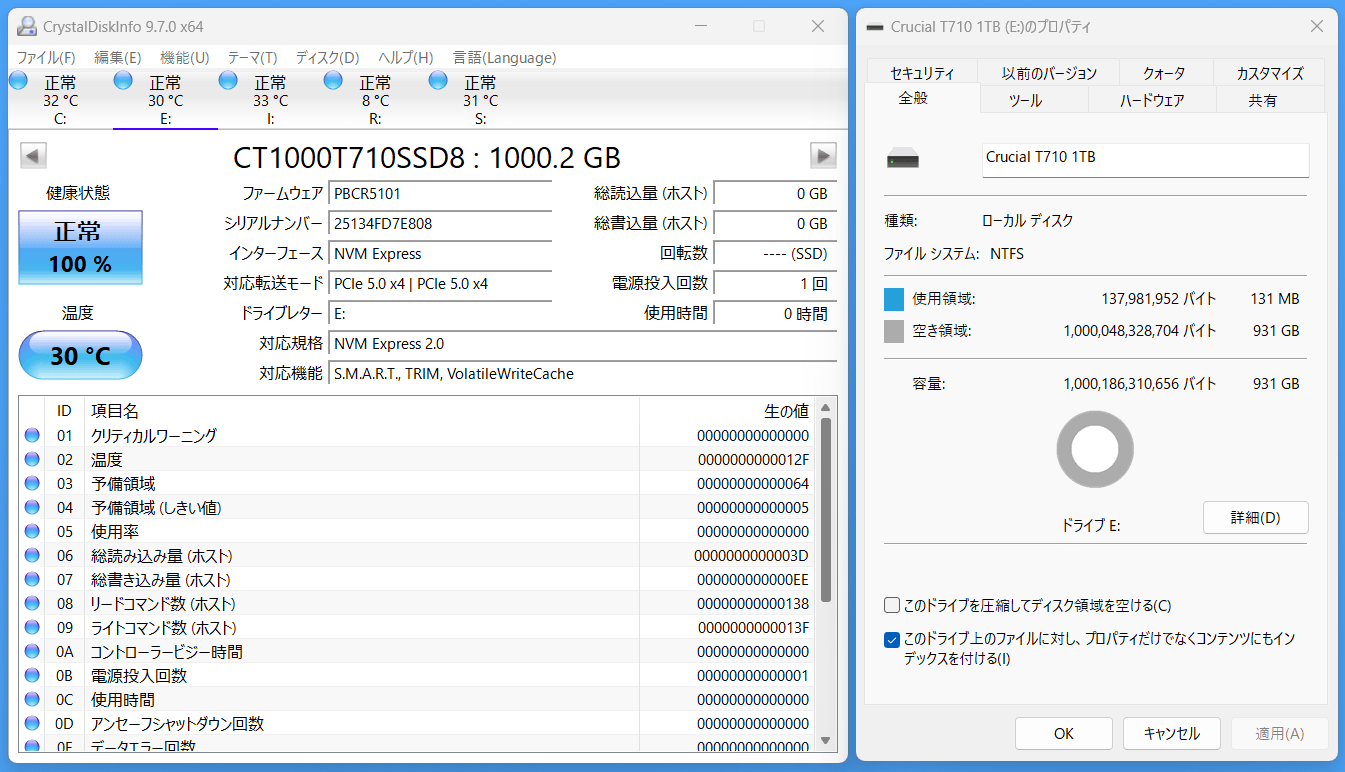
Task: Select drive C: status icon at 32 °C
Action: tap(18, 81)
